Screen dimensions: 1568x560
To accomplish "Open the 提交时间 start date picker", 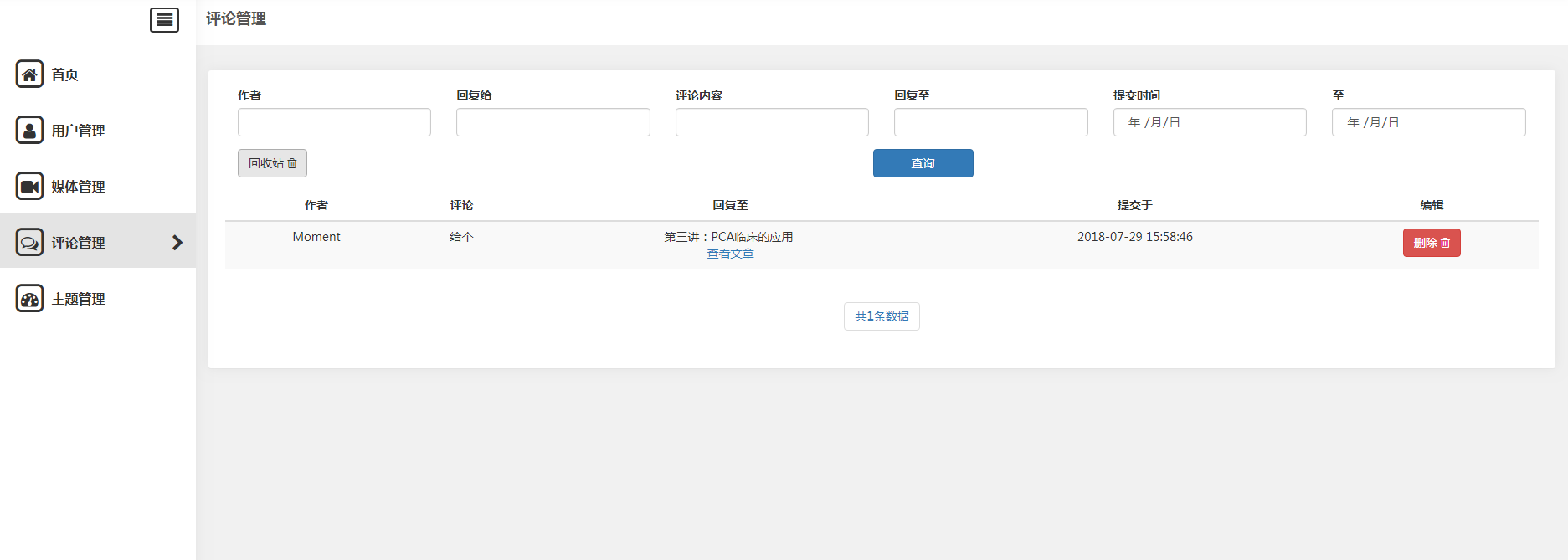I will (x=1209, y=122).
